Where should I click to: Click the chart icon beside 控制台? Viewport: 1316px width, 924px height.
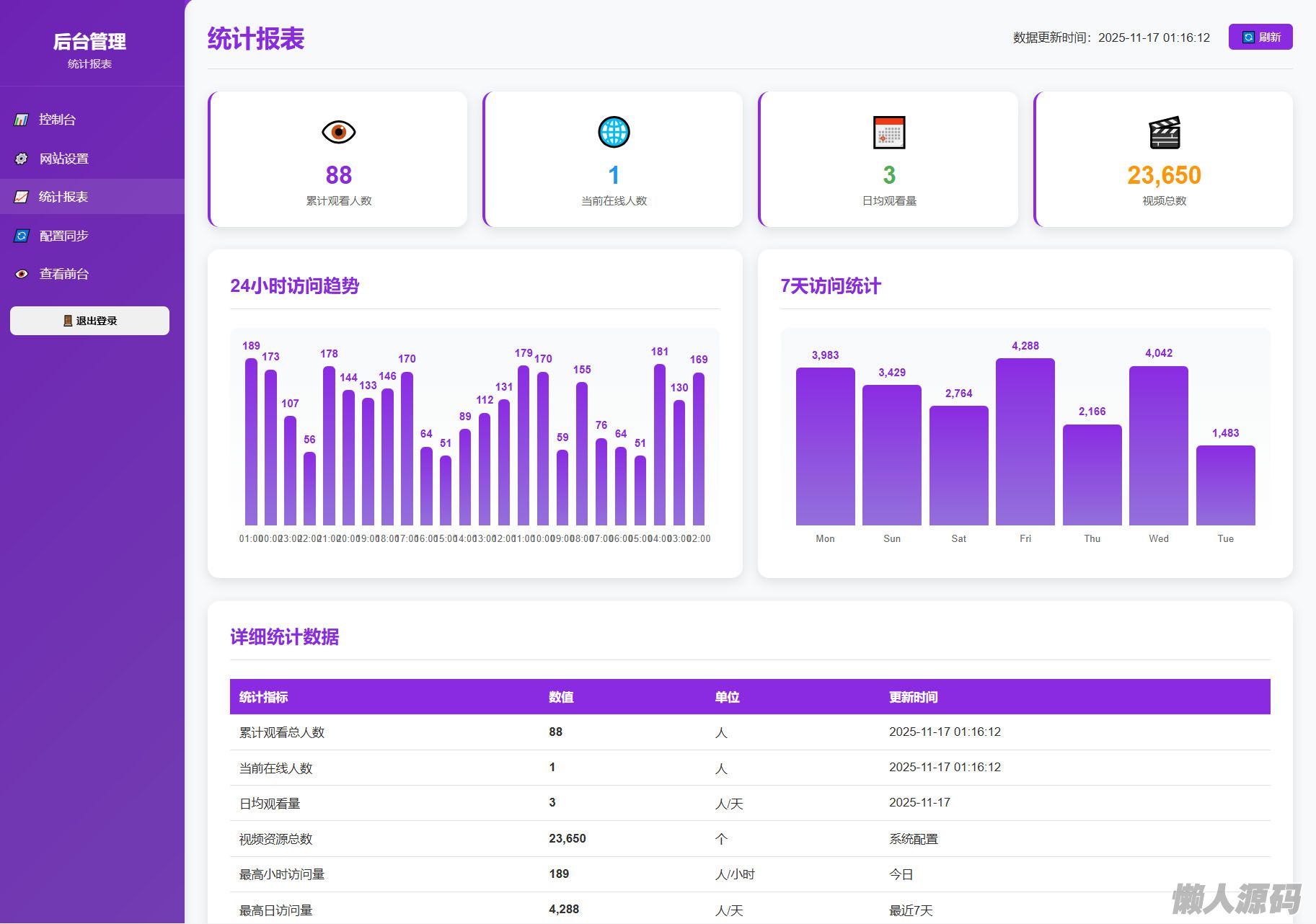22,120
